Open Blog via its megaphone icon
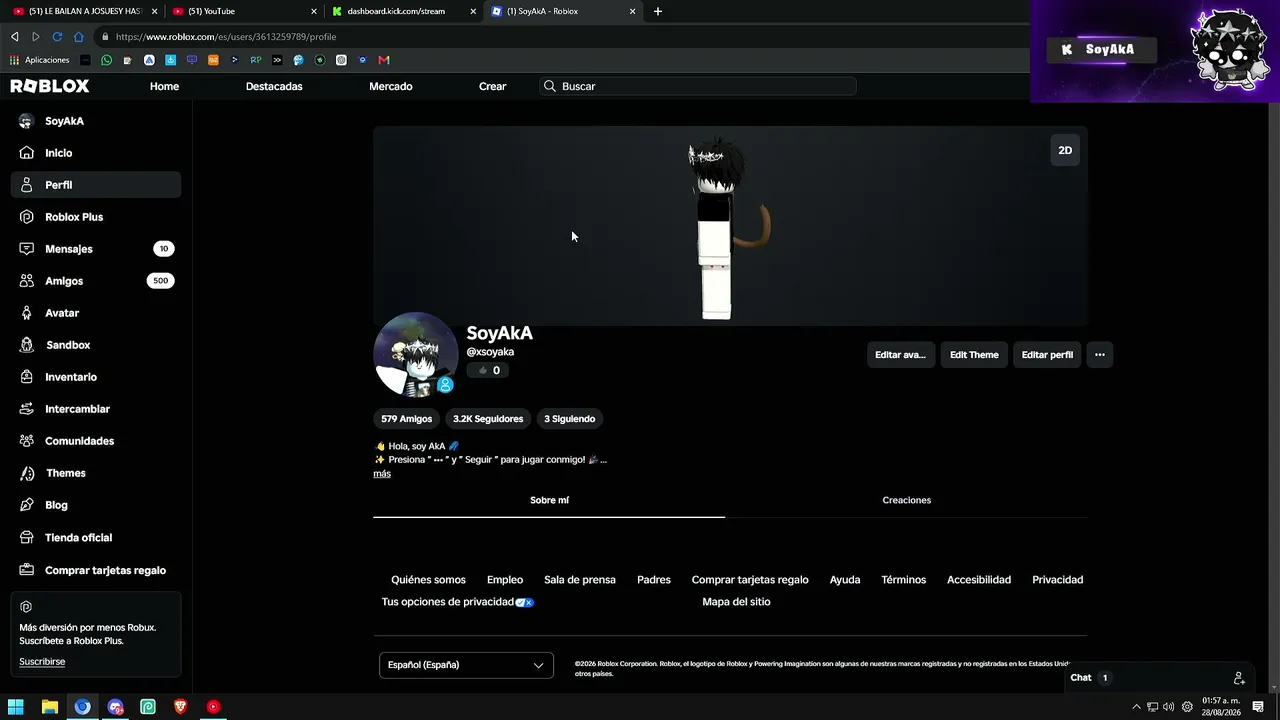1280x720 pixels. pyautogui.click(x=27, y=505)
